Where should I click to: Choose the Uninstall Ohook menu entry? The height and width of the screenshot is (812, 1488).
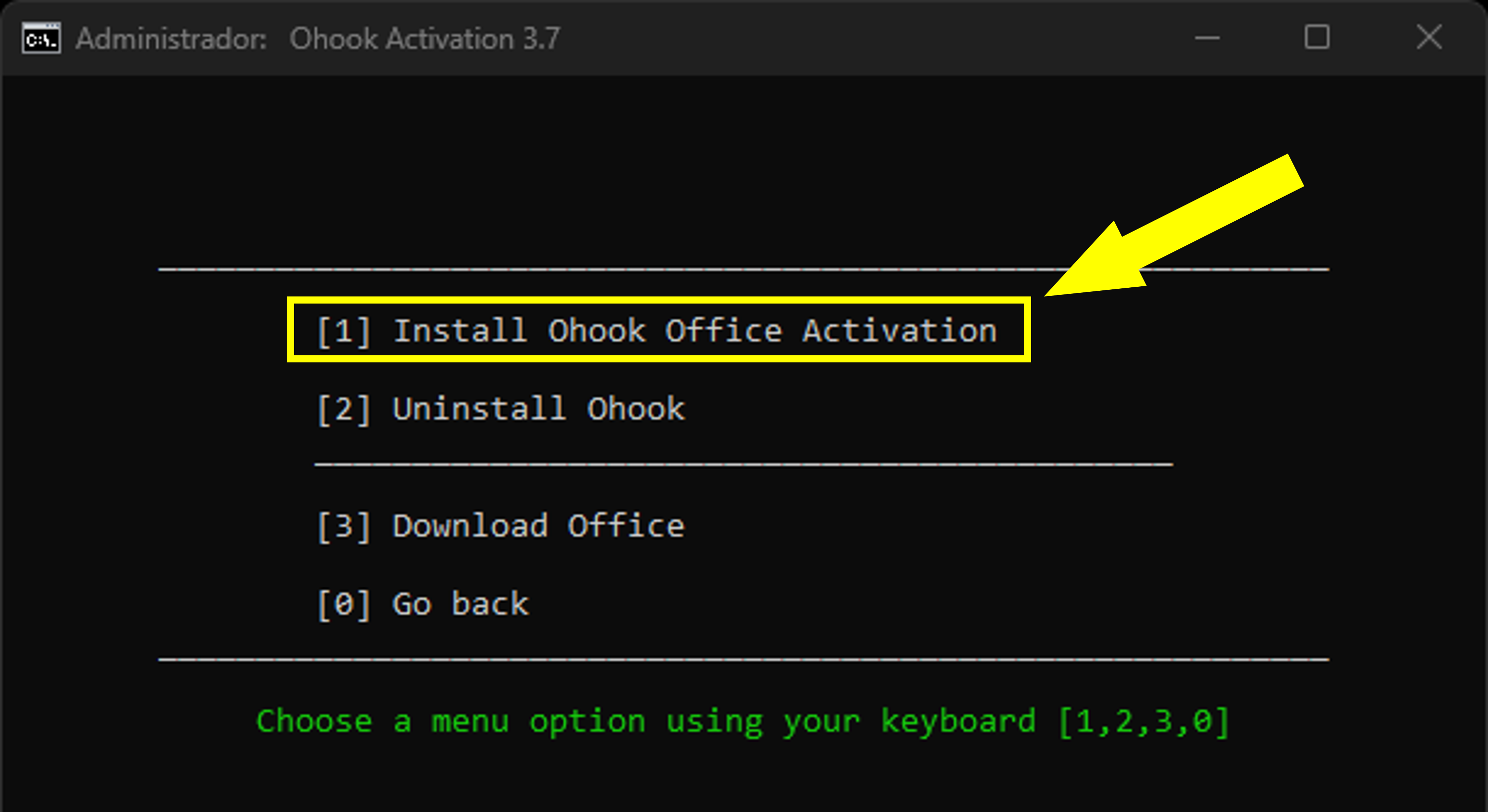click(500, 409)
